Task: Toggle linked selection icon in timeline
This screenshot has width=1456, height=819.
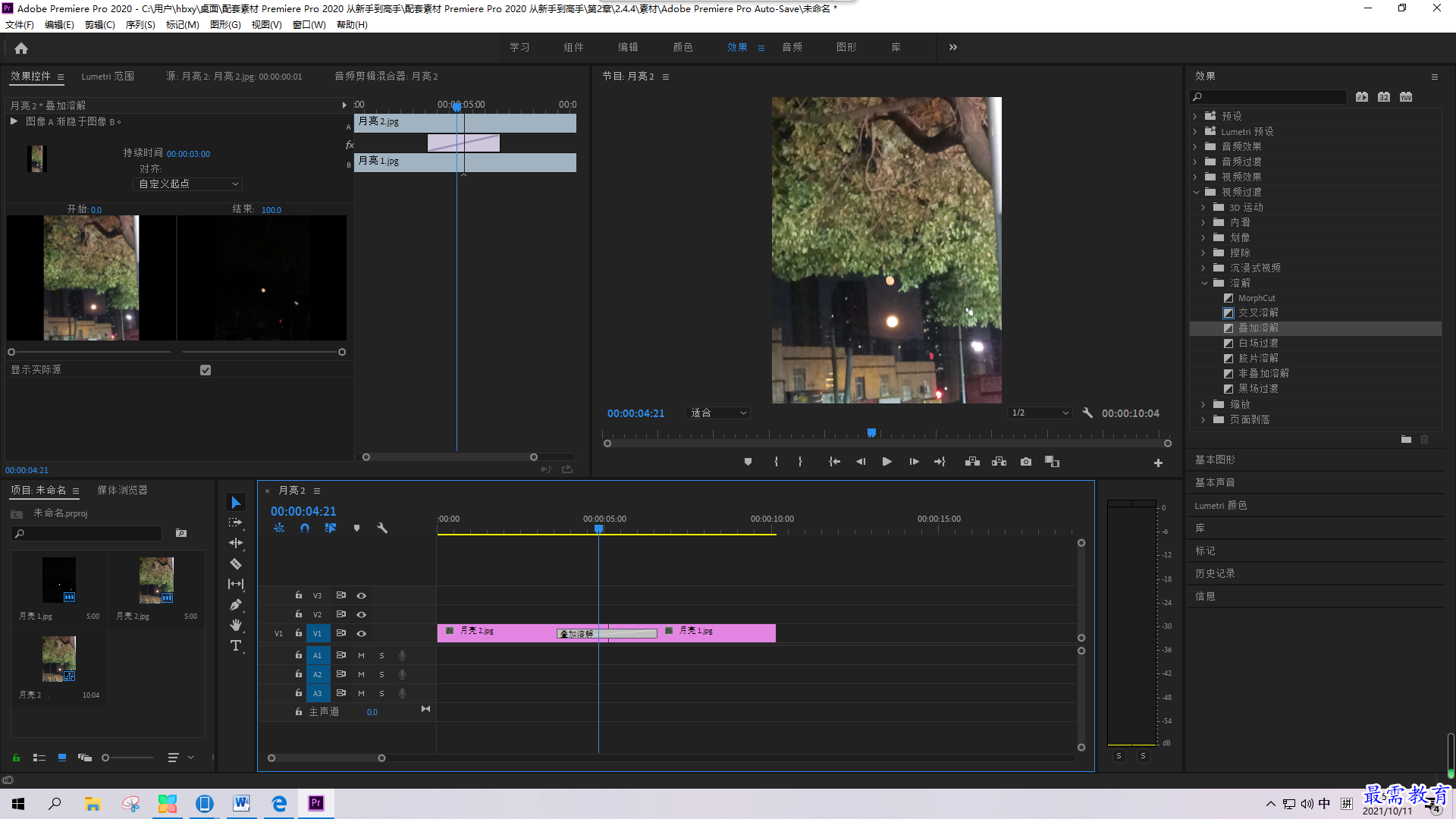Action: 331,528
